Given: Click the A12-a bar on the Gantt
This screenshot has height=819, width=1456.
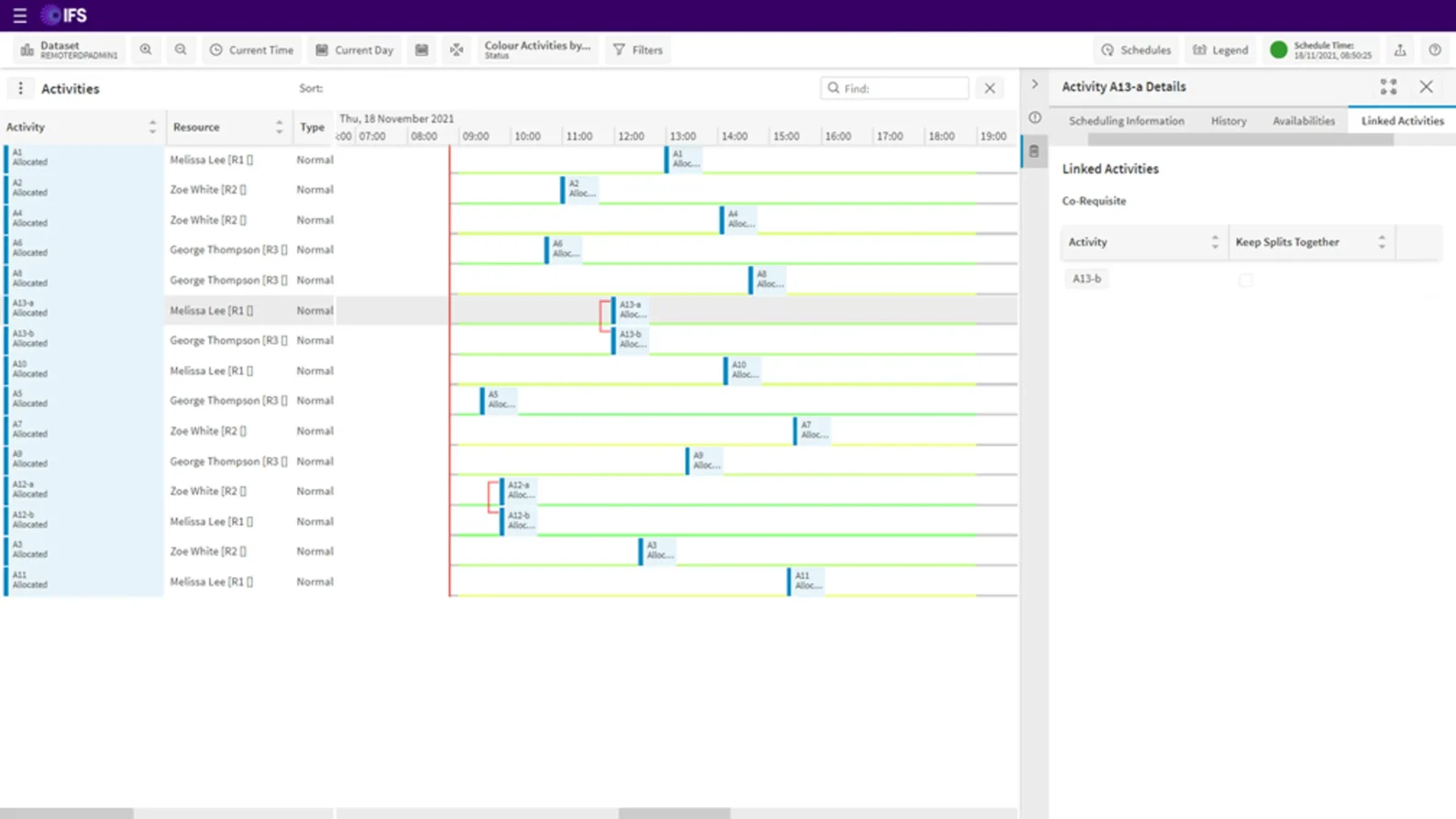Looking at the screenshot, I should point(518,491).
